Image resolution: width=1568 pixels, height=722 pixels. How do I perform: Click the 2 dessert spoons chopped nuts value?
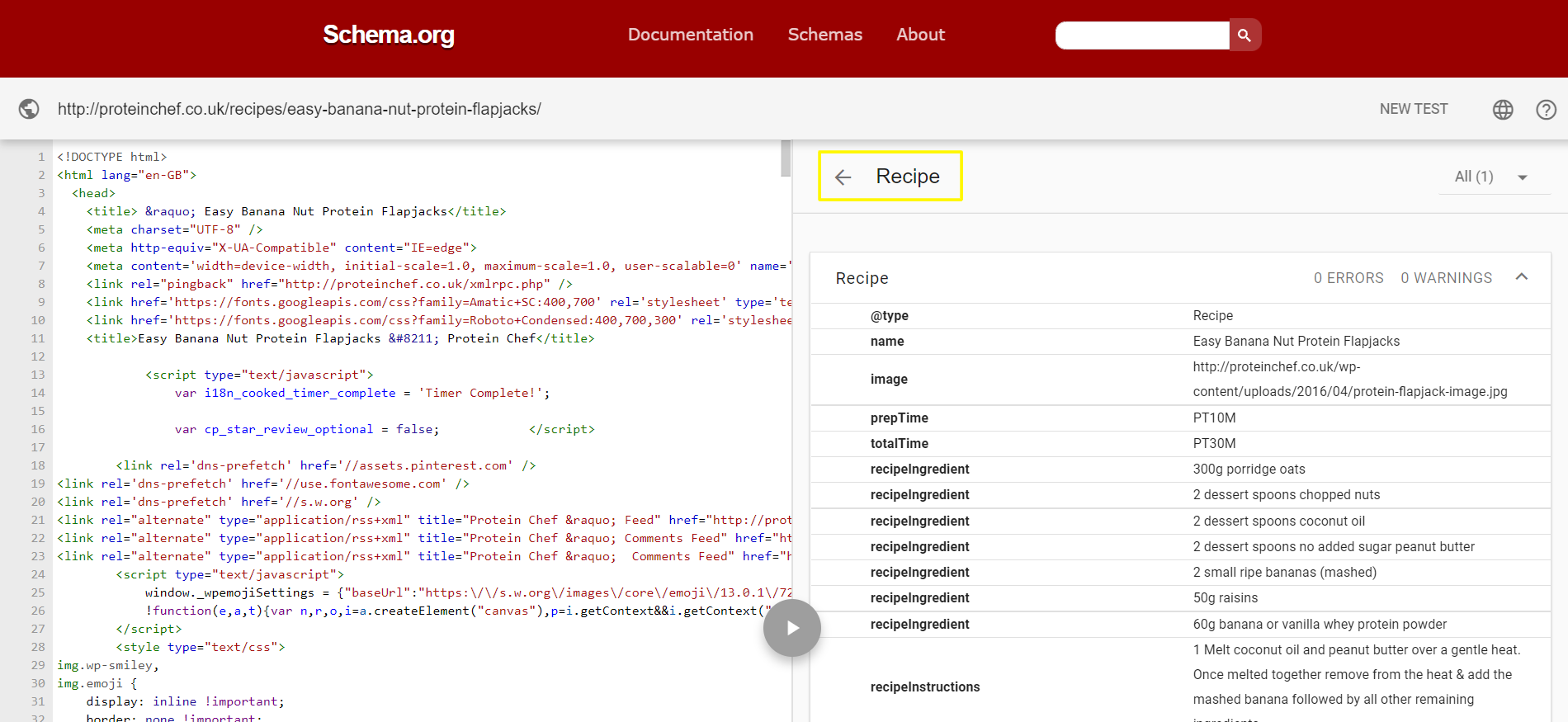pyautogui.click(x=1287, y=495)
